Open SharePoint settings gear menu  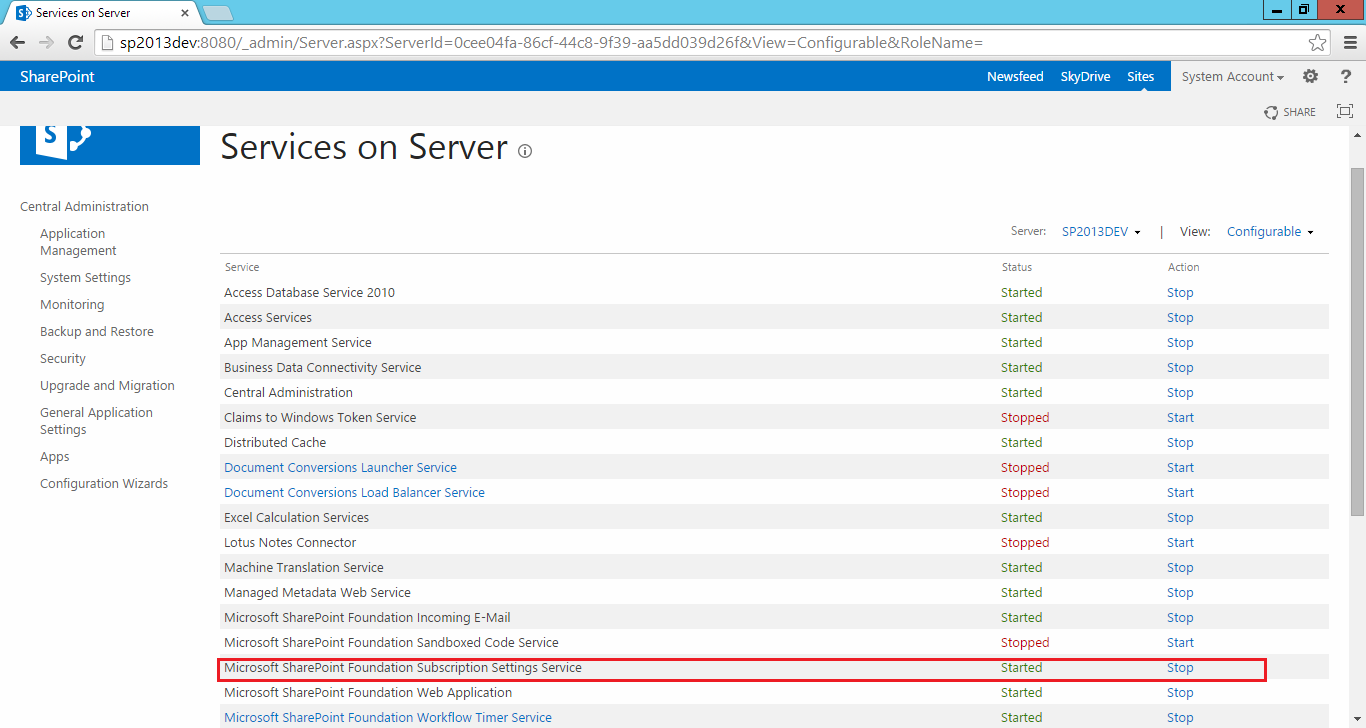(1311, 76)
